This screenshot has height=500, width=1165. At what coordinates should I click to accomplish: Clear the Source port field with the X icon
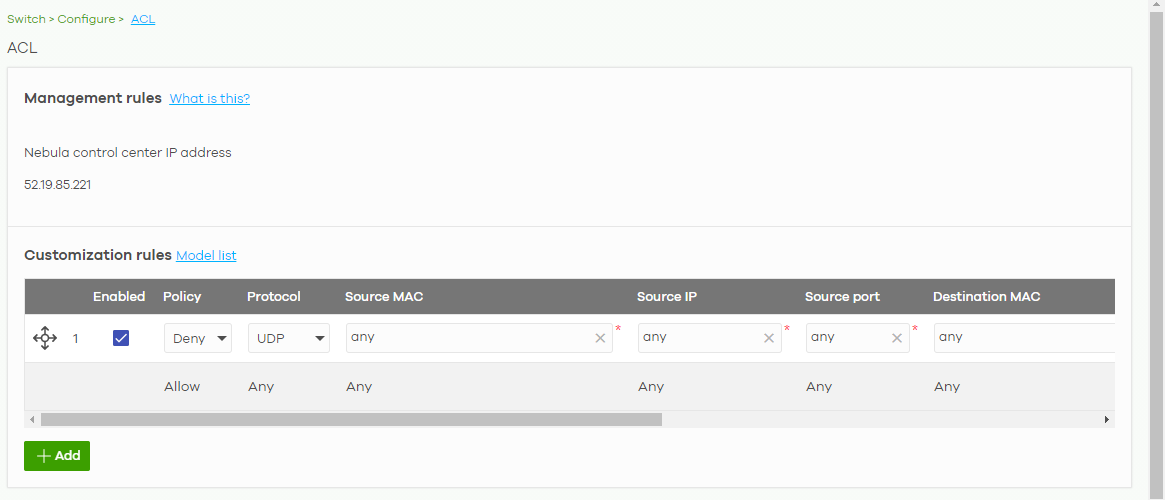(897, 338)
